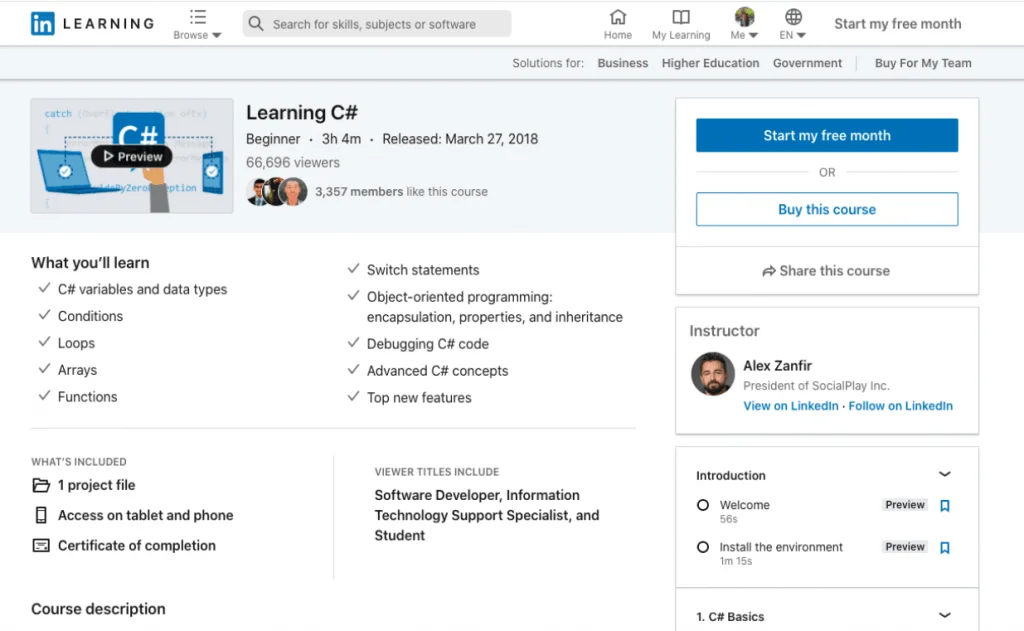Bookmark the Install the environment video
Screen dimensions: 1024x631
[x=945, y=548]
